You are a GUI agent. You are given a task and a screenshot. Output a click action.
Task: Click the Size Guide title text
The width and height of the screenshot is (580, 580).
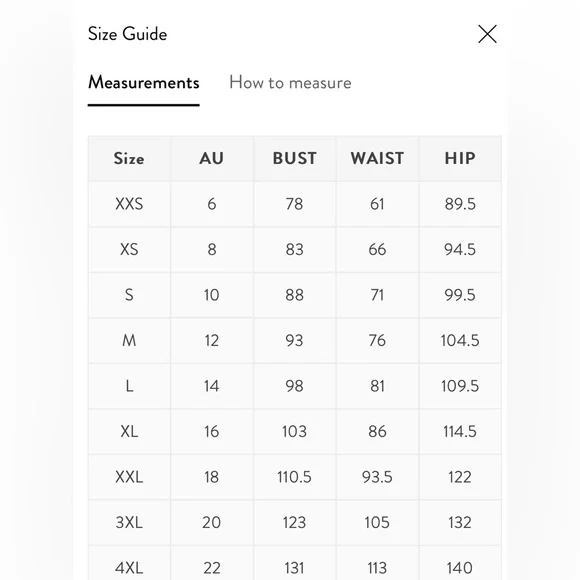(x=128, y=34)
